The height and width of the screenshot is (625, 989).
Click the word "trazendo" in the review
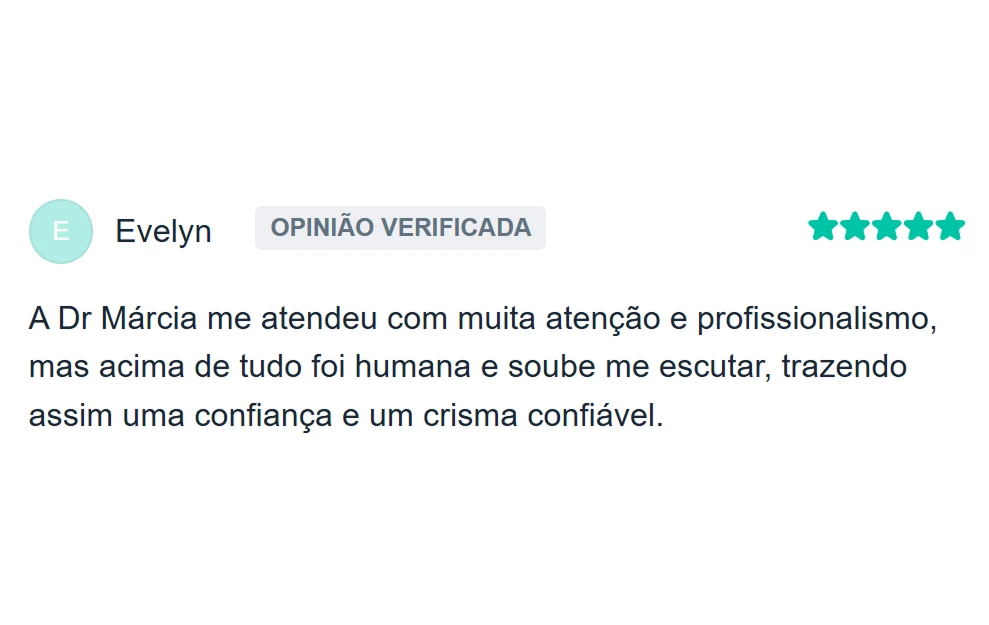tap(844, 367)
